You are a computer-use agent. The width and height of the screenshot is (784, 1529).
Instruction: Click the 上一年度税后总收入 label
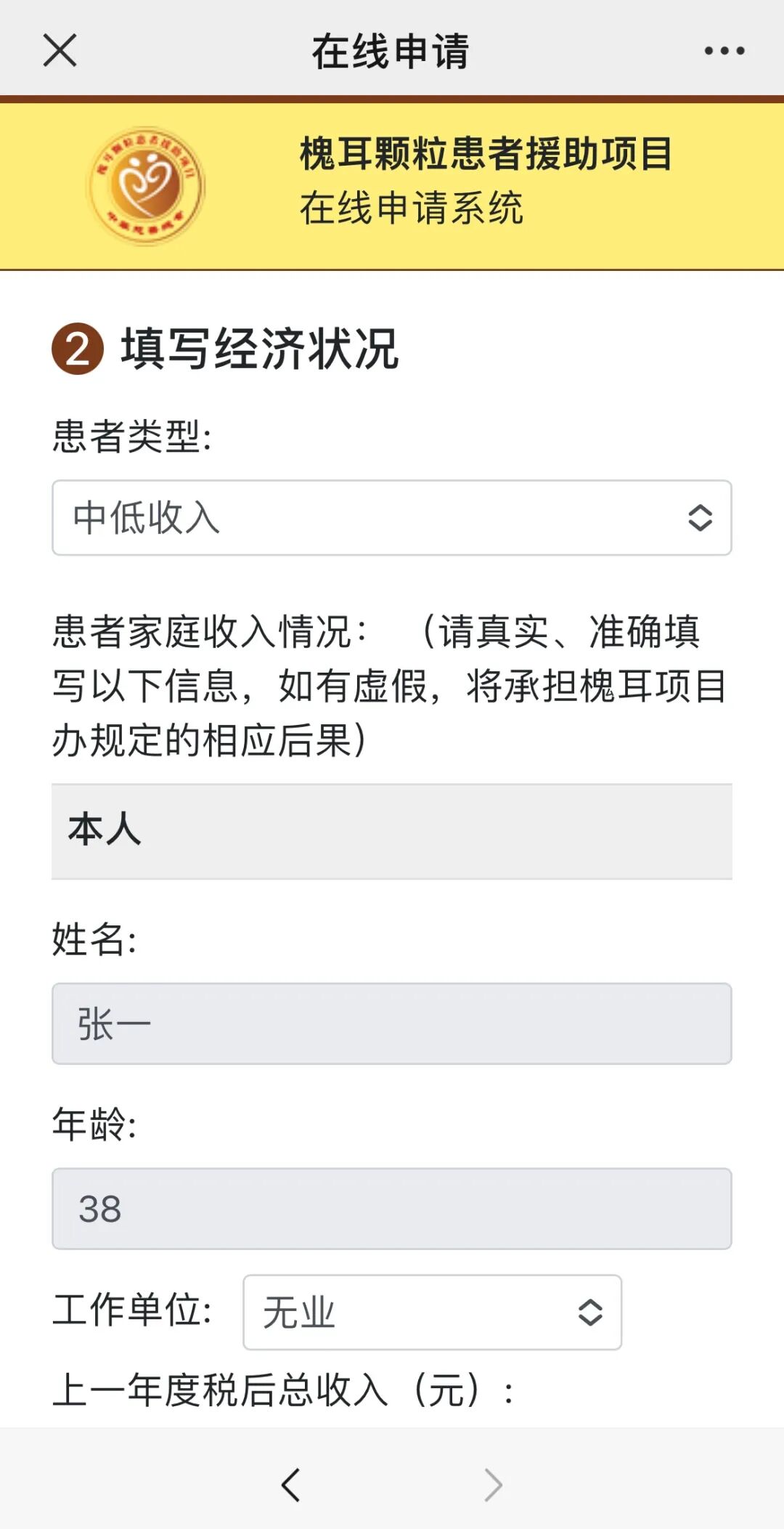coord(283,1390)
